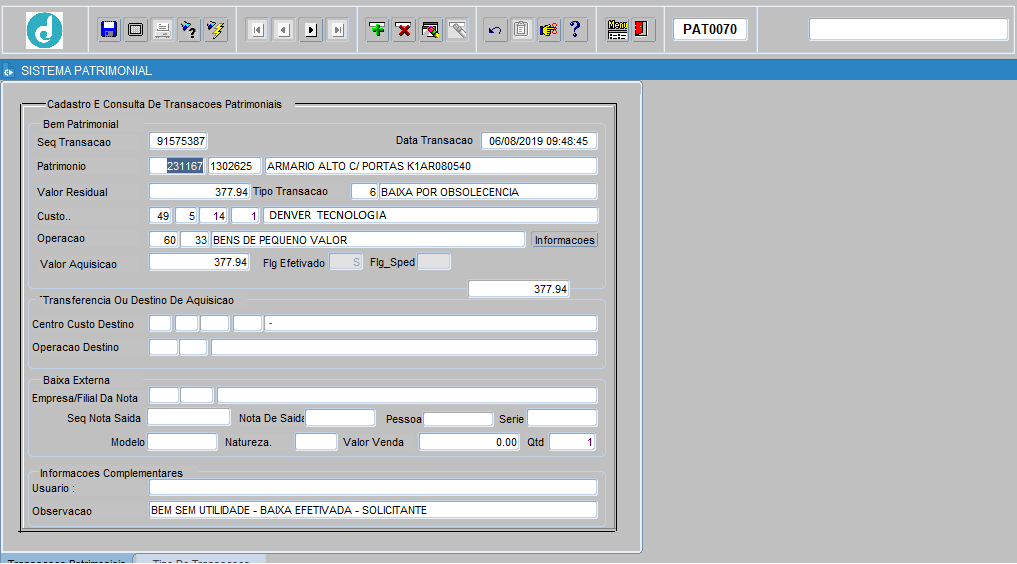Click the red X delete record icon
This screenshot has width=1017, height=564.
[x=404, y=30]
